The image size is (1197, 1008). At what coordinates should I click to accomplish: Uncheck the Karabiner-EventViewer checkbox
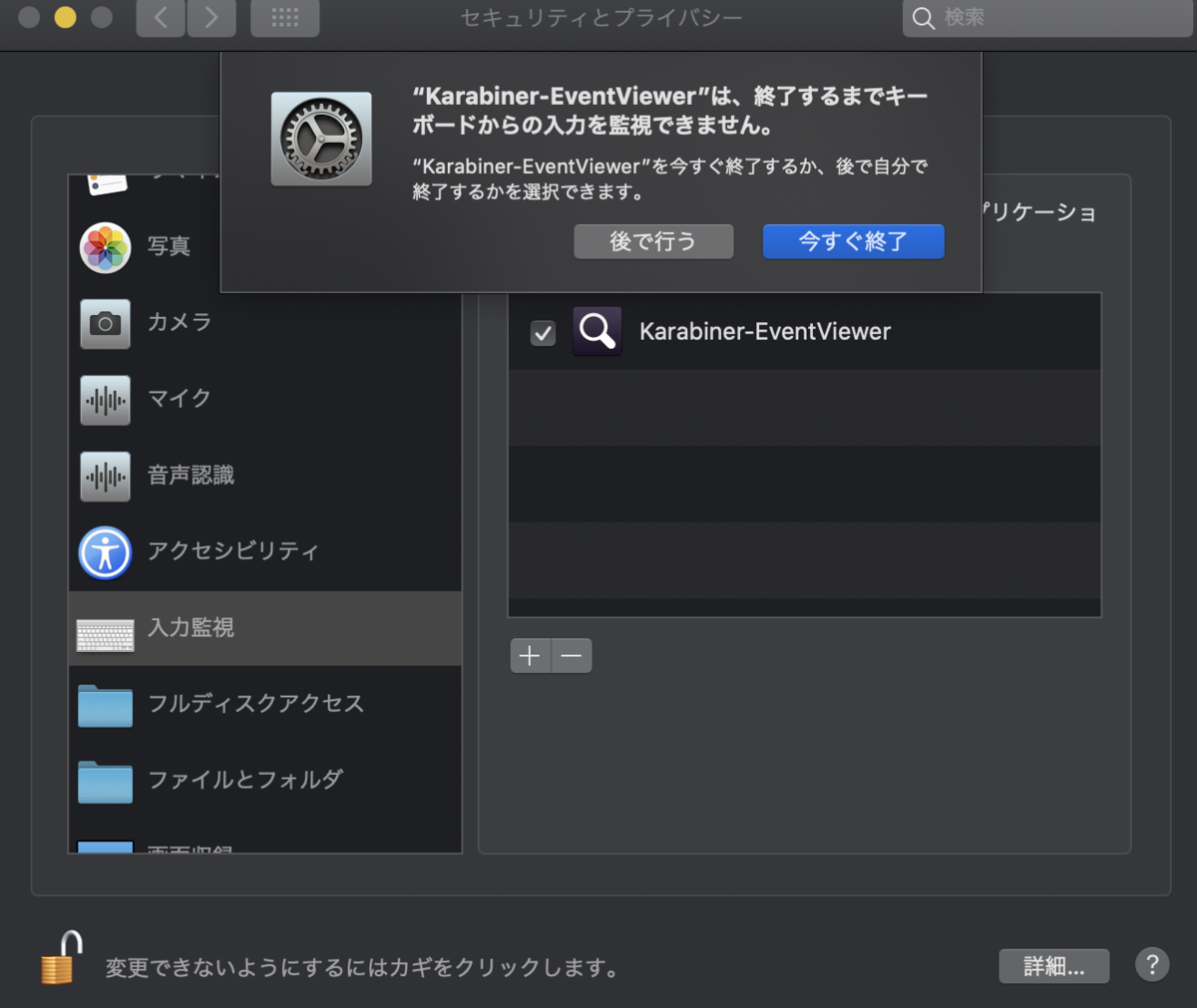(x=543, y=332)
